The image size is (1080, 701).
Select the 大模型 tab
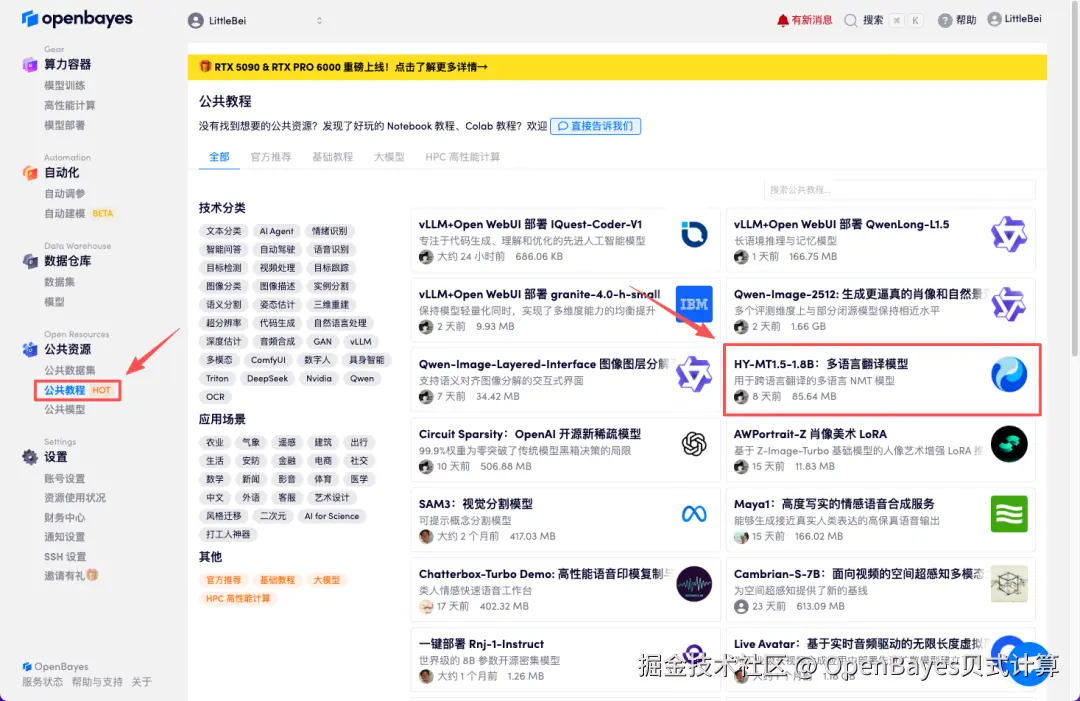click(x=388, y=157)
